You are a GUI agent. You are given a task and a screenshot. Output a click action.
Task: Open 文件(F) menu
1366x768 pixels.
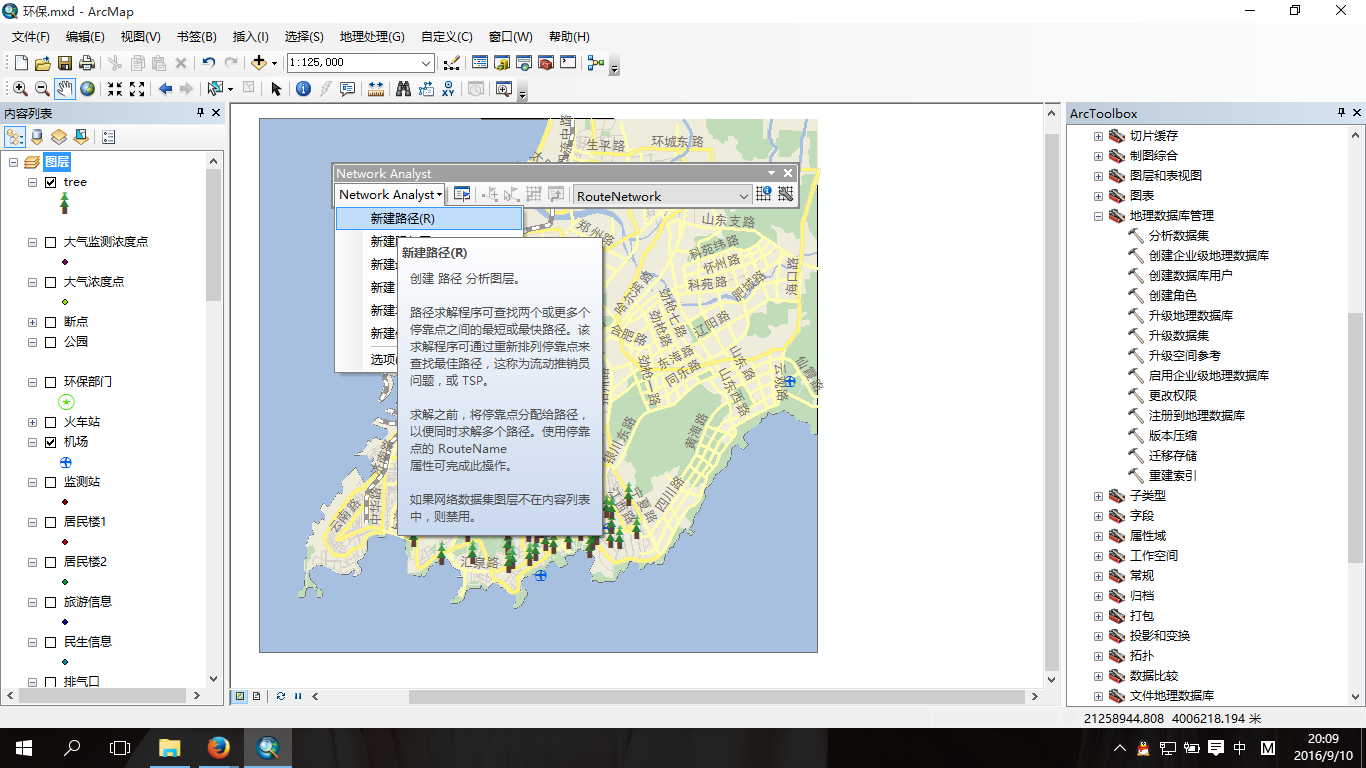[31, 36]
